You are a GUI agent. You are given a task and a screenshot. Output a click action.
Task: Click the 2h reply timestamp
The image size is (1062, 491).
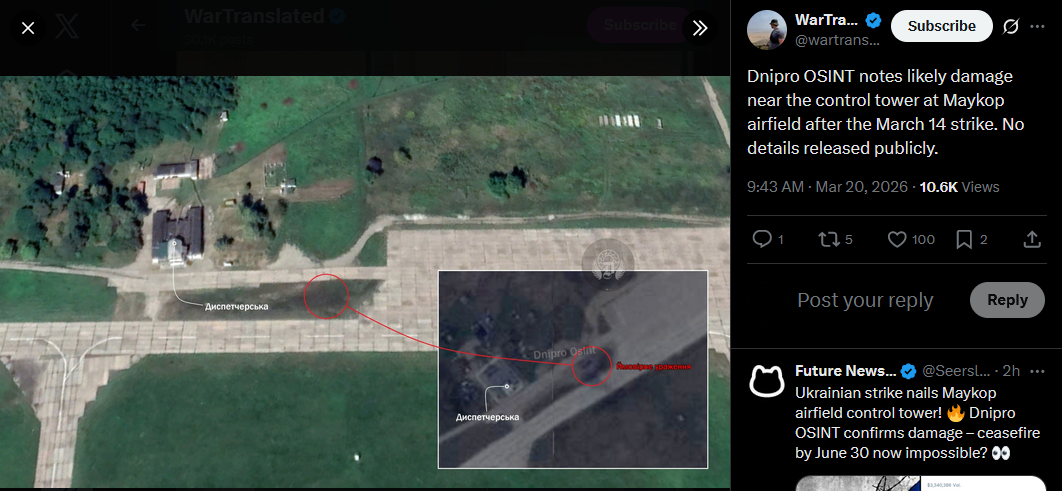click(x=1011, y=371)
